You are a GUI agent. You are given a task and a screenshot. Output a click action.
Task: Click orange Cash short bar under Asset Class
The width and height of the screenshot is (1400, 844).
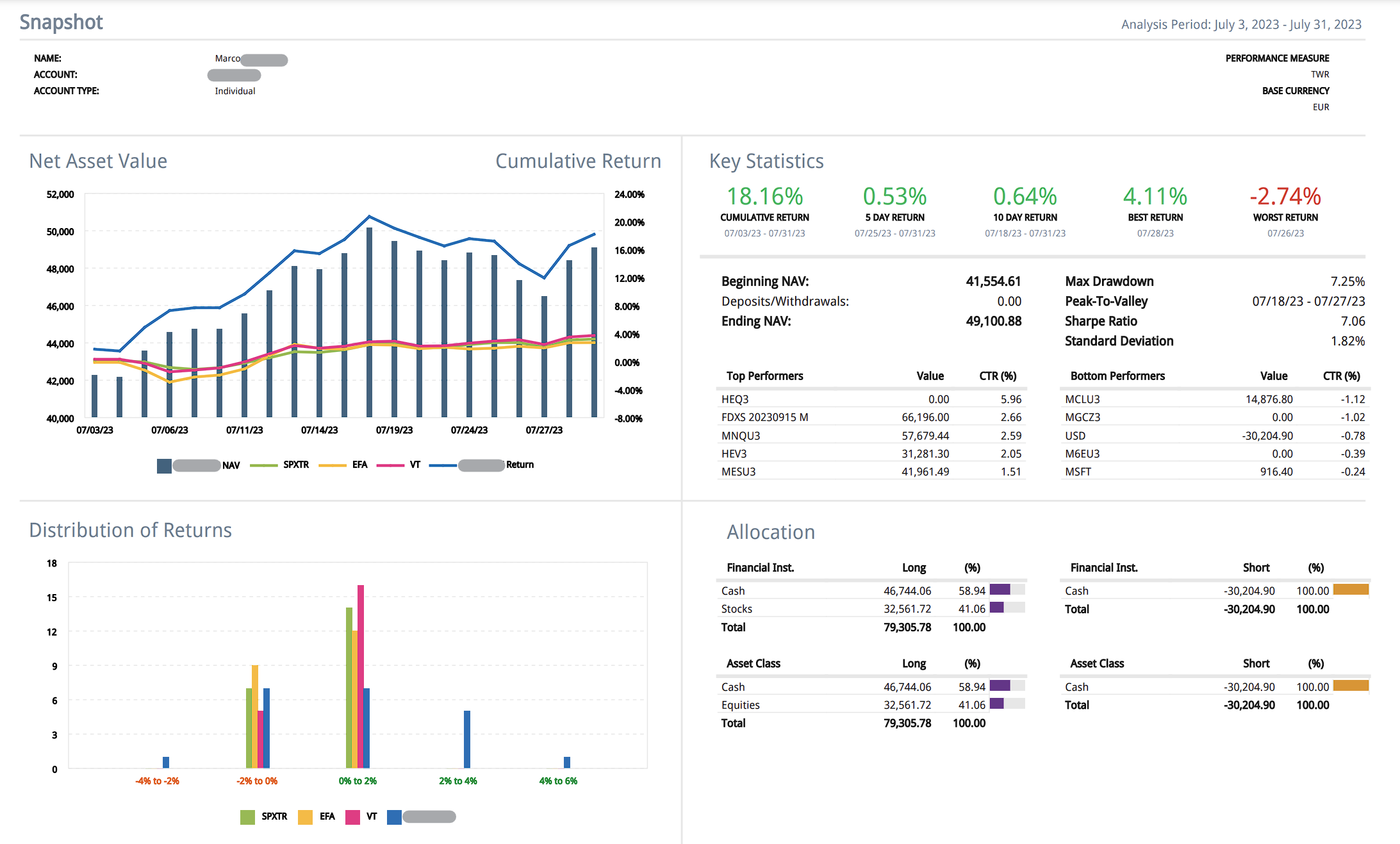(1351, 686)
